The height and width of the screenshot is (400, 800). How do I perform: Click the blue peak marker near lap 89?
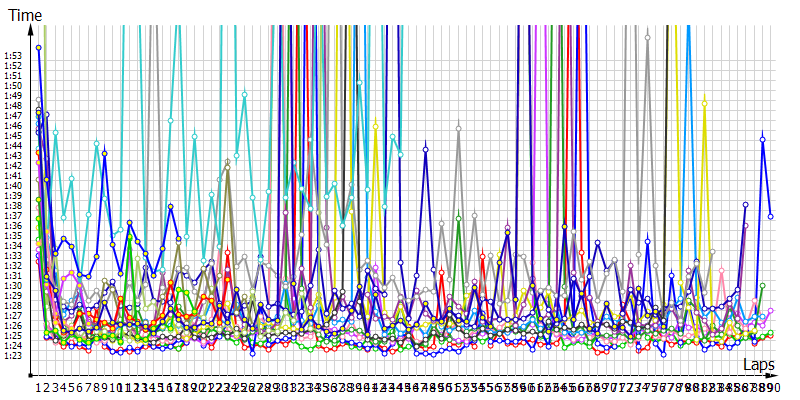point(763,139)
